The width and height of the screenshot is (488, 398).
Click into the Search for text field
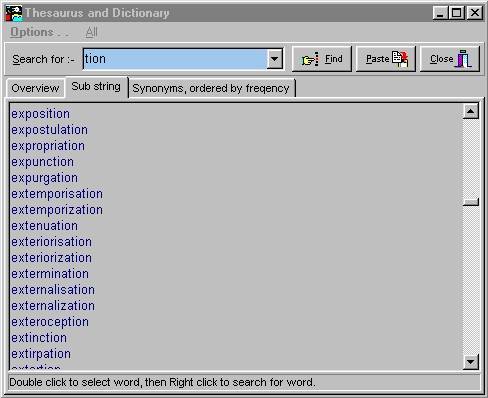click(x=175, y=59)
